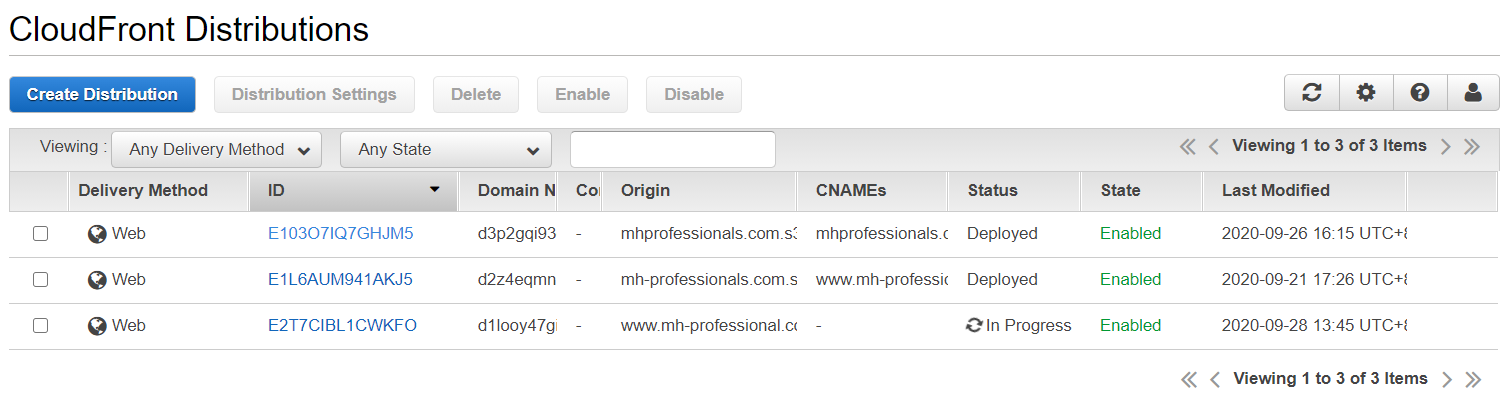Click the filter search text field
The height and width of the screenshot is (410, 1511).
click(673, 150)
